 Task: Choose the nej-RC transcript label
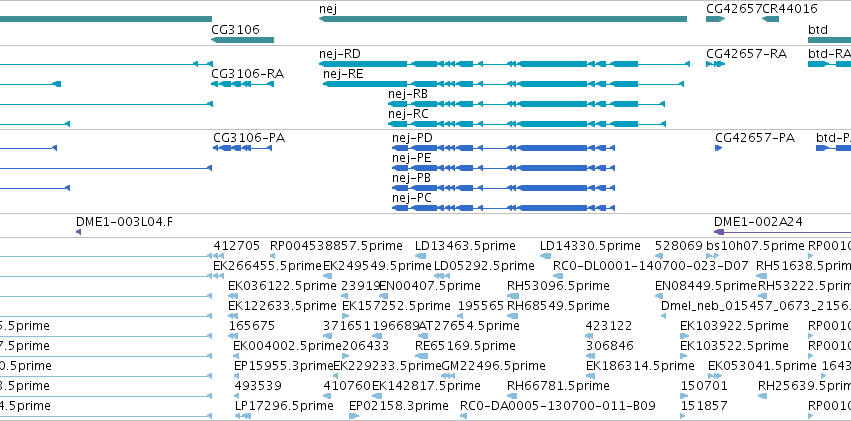coord(408,114)
